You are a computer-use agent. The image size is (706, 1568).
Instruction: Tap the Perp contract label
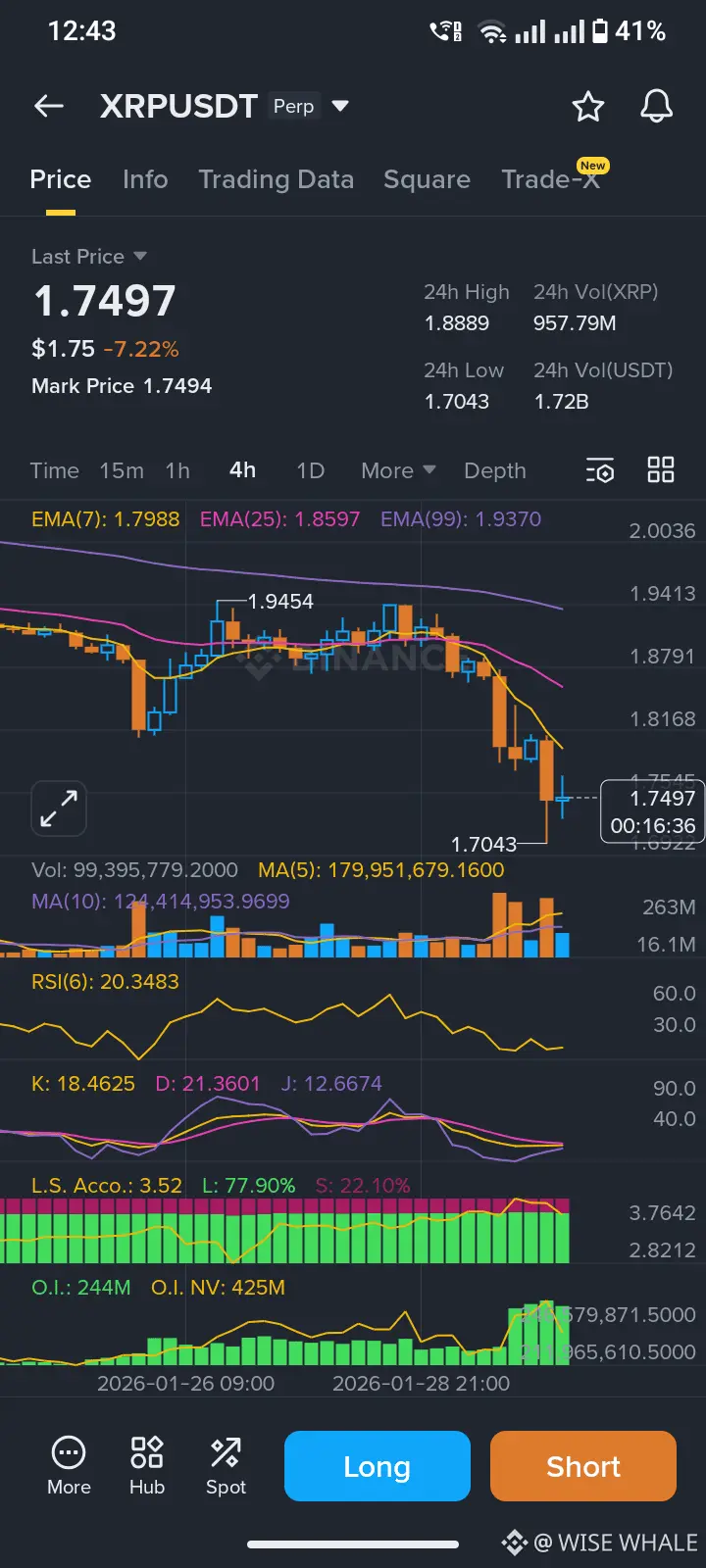(x=294, y=106)
